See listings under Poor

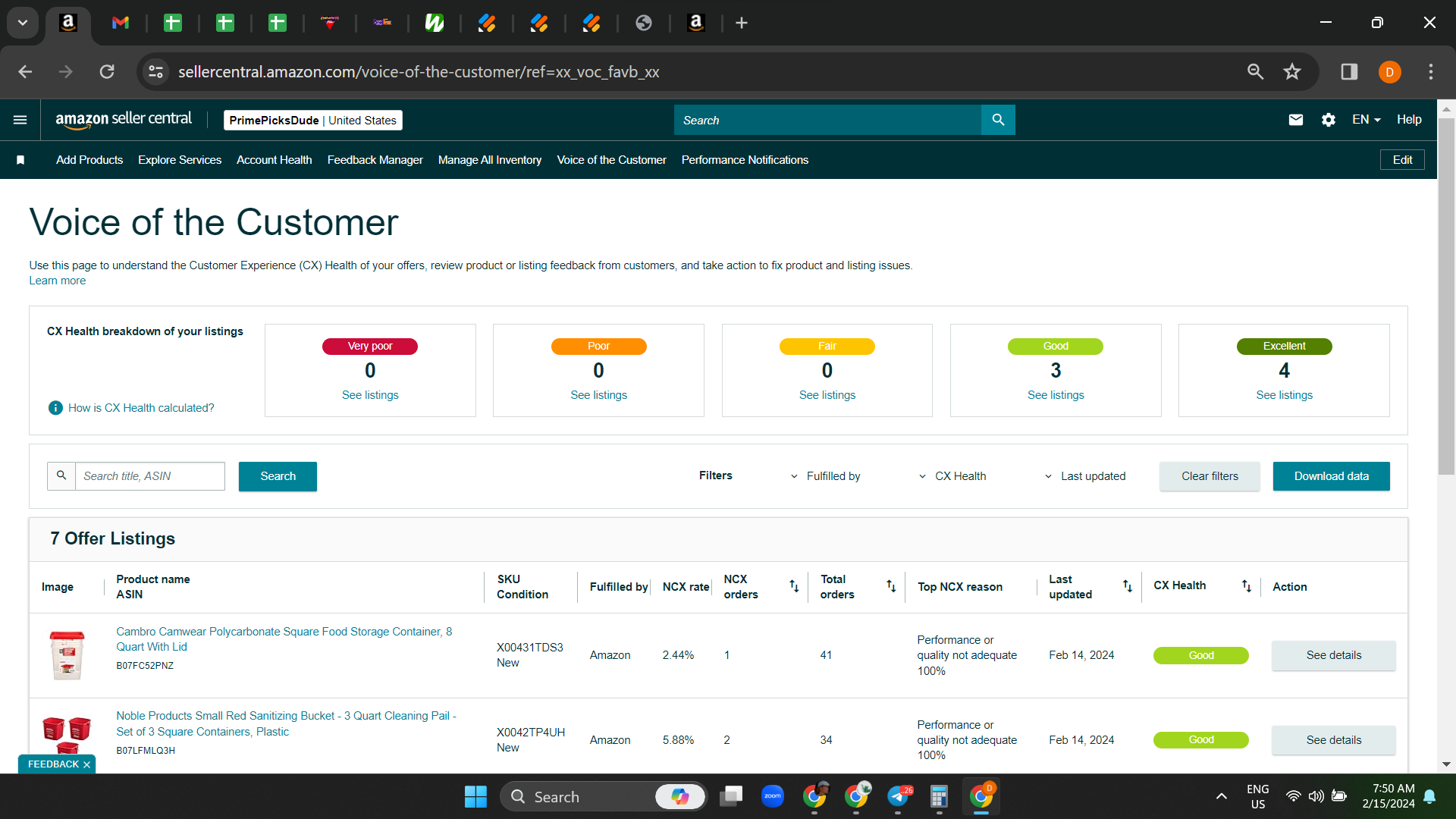click(x=599, y=395)
